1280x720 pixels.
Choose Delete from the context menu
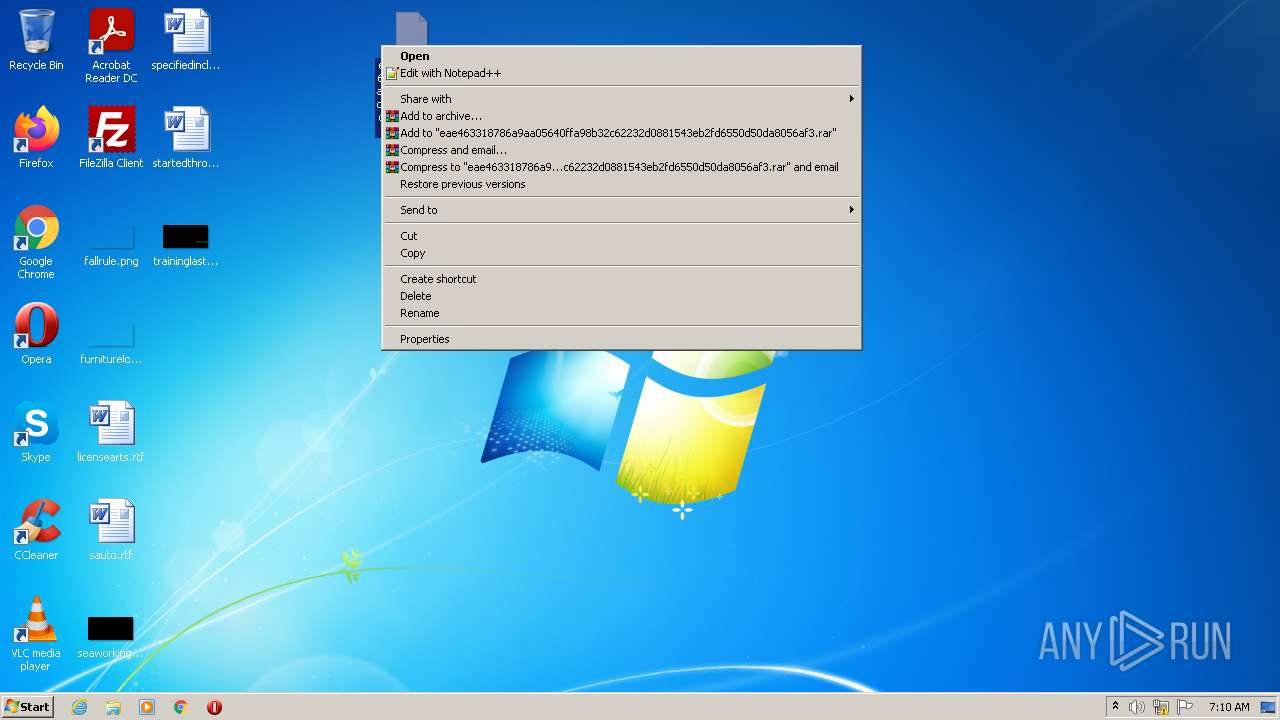click(621, 296)
